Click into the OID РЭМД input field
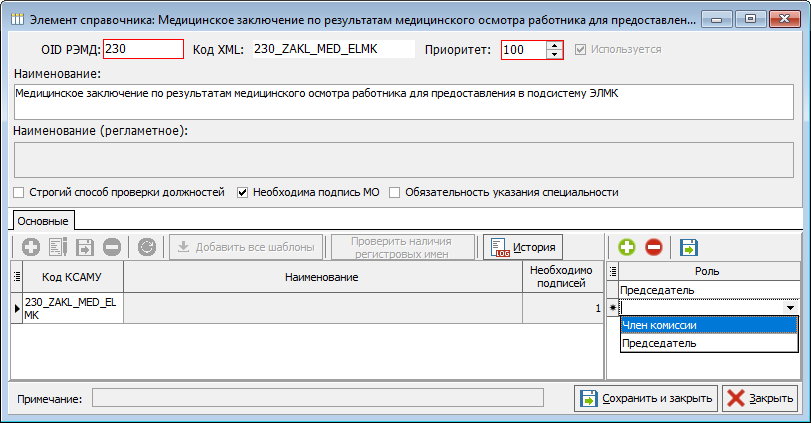The width and height of the screenshot is (811, 423). click(143, 49)
